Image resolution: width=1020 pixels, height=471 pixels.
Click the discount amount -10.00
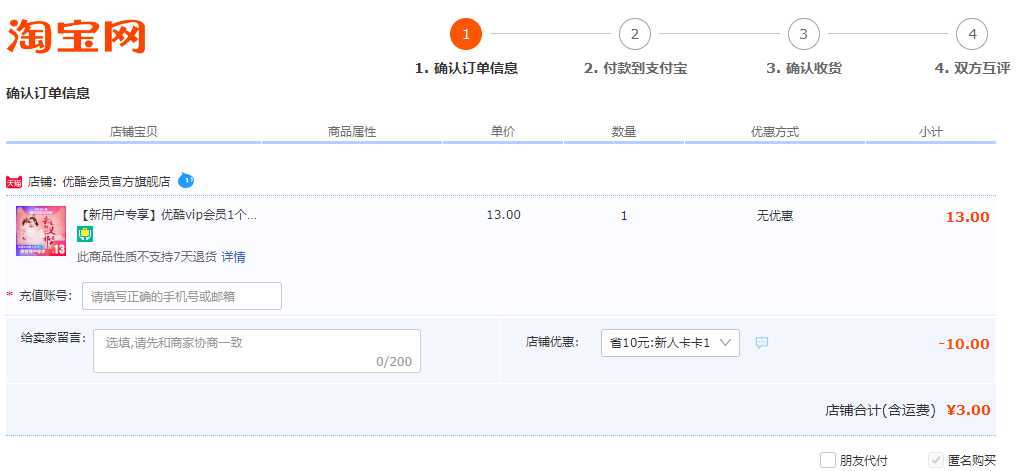(x=964, y=344)
